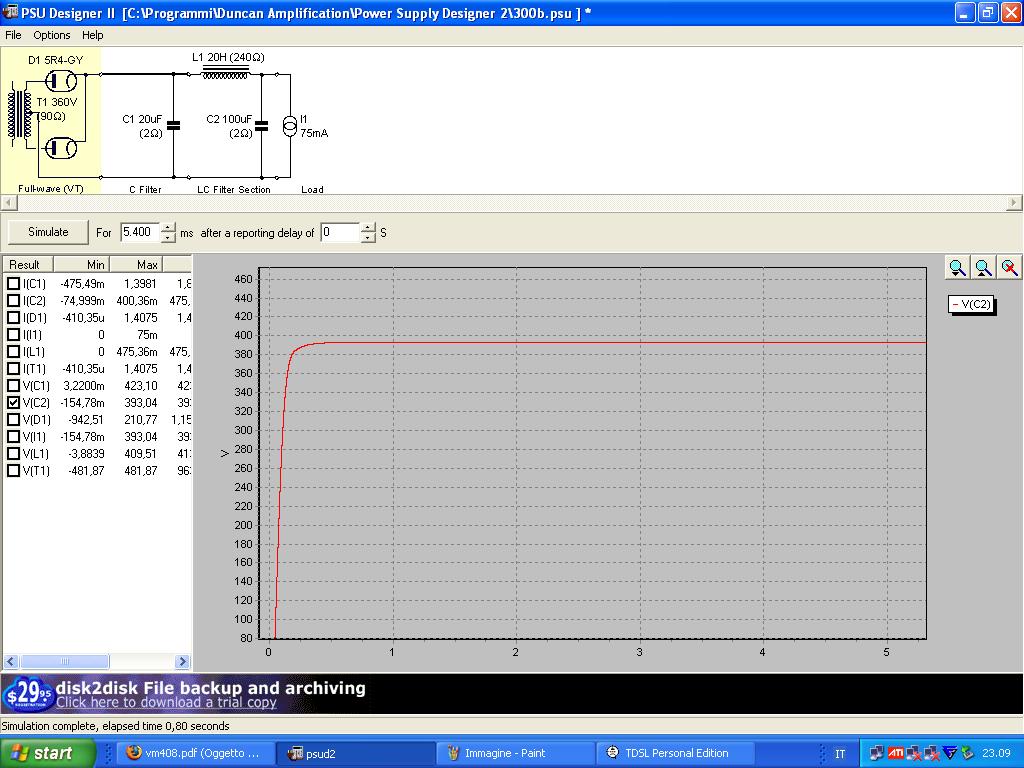The image size is (1024, 768).
Task: Open the Windows start menu
Action: tap(47, 753)
